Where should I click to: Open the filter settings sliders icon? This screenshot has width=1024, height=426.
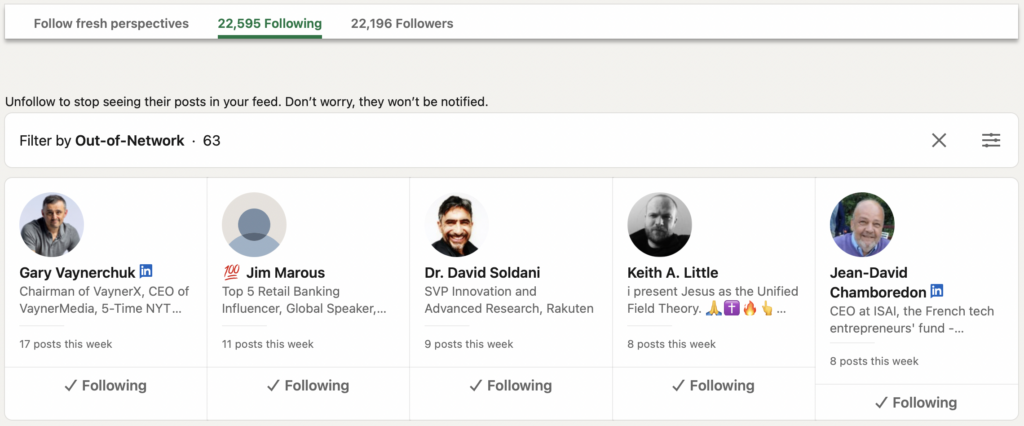pyautogui.click(x=991, y=141)
